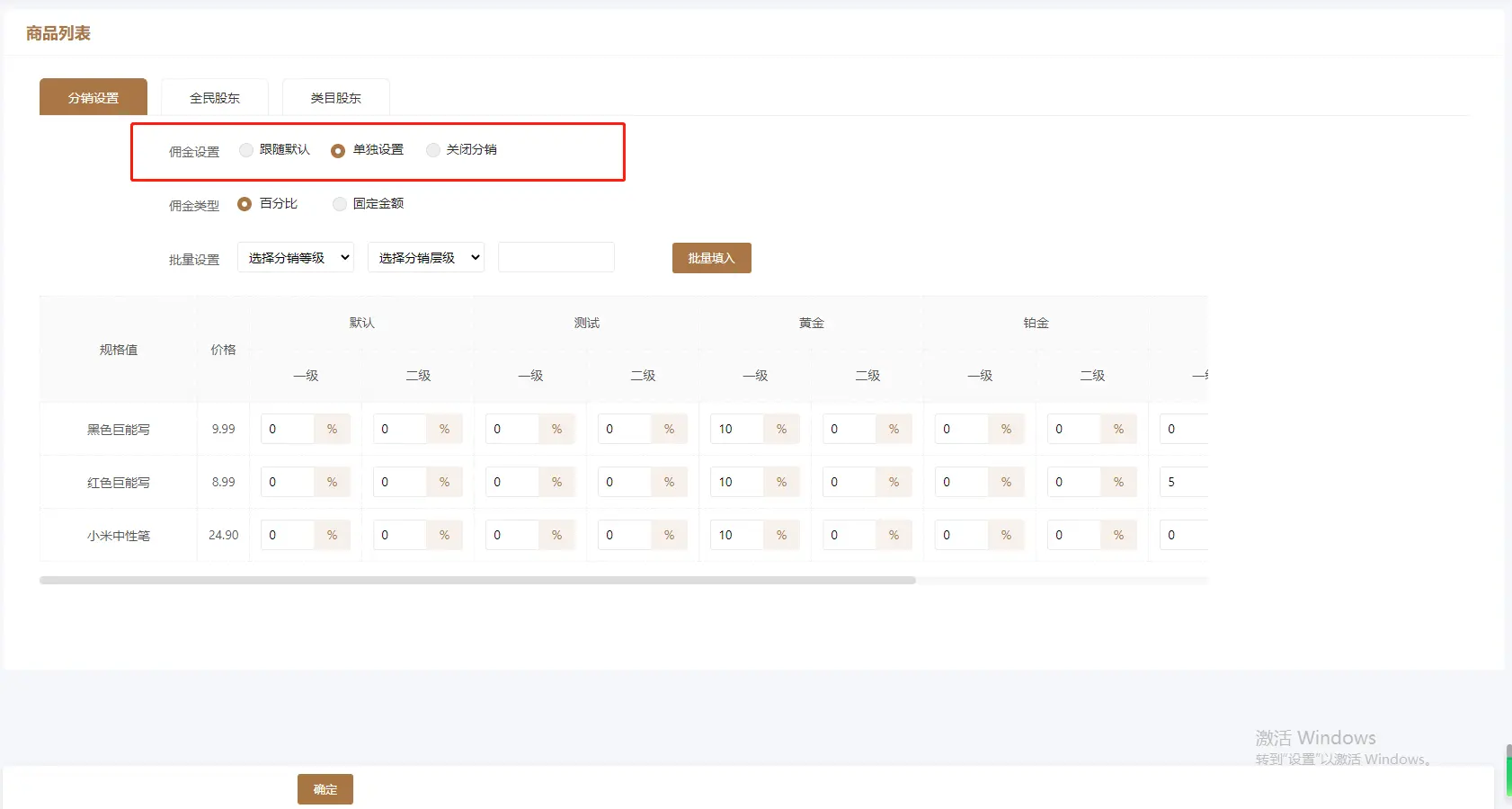
Task: Focus 小米中性笔 默认 二级 commission field
Action: tap(399, 536)
